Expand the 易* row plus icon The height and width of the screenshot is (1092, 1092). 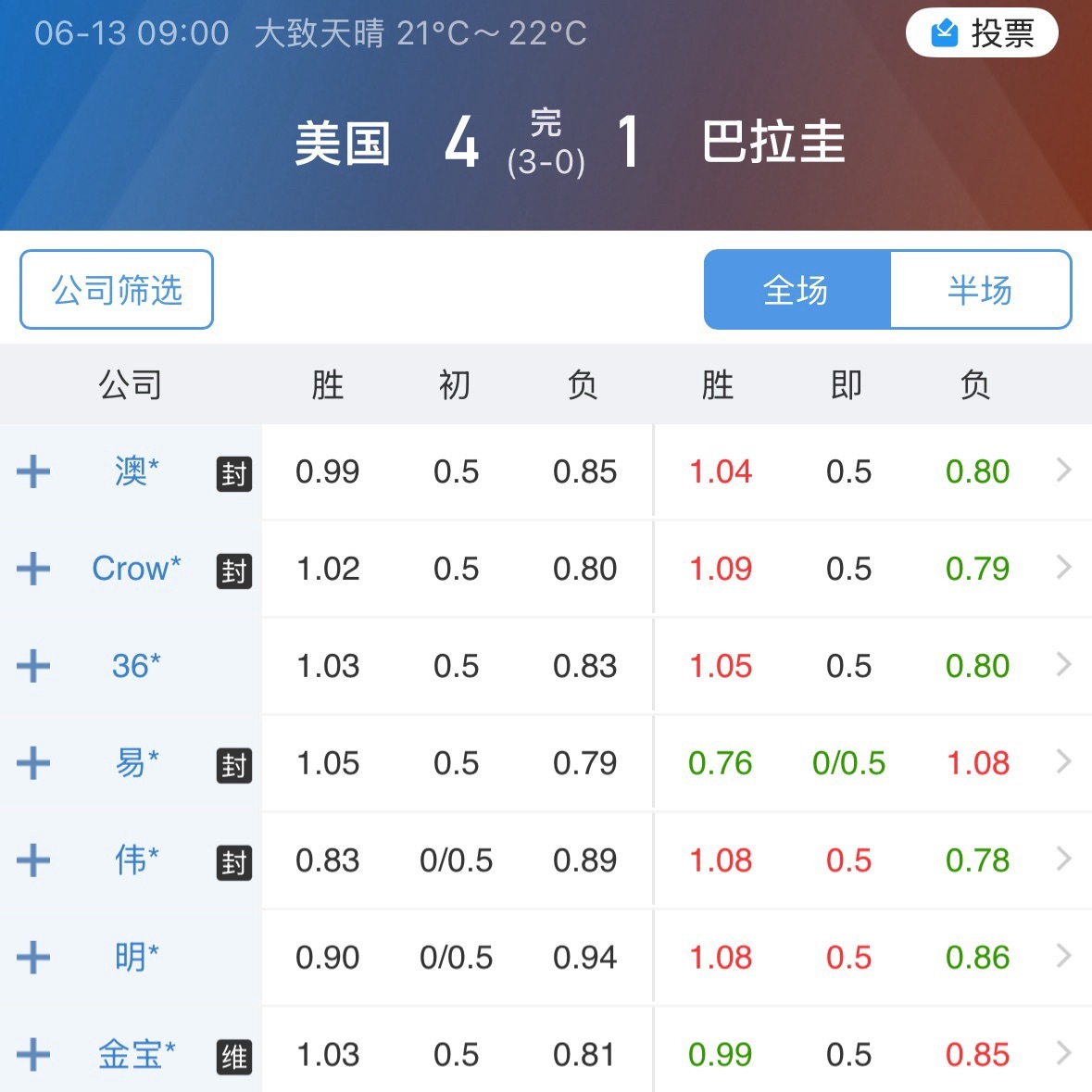click(x=33, y=762)
